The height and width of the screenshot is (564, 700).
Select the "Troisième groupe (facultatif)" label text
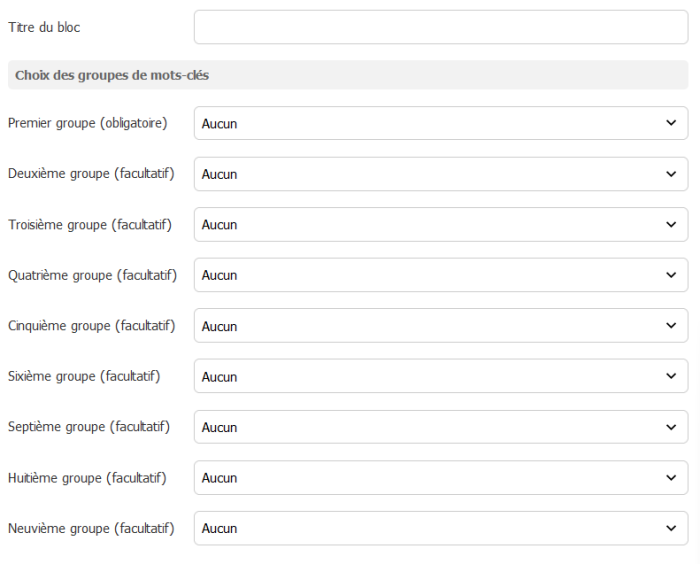pos(90,225)
